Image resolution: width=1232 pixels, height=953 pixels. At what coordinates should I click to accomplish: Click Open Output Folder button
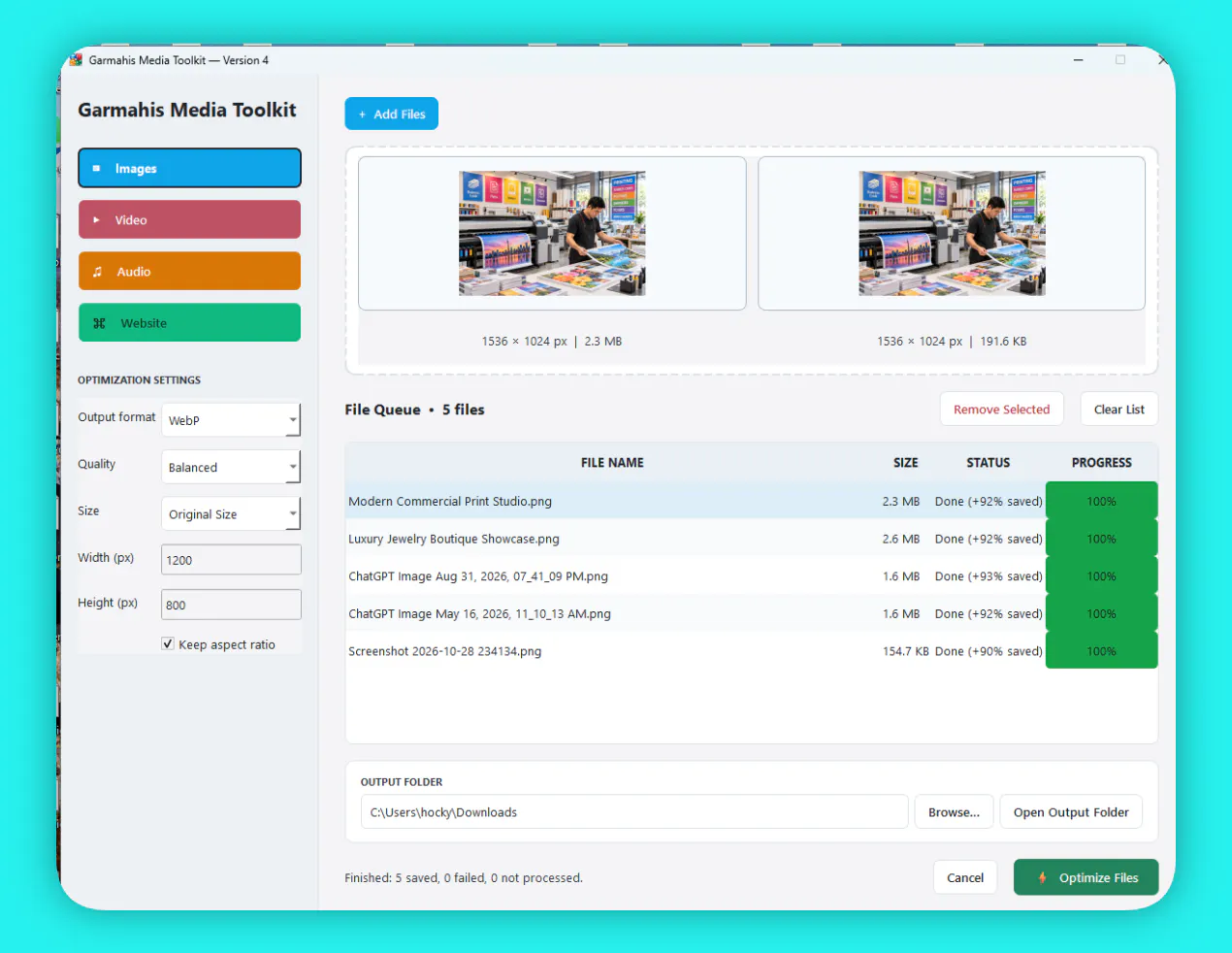[x=1071, y=811]
